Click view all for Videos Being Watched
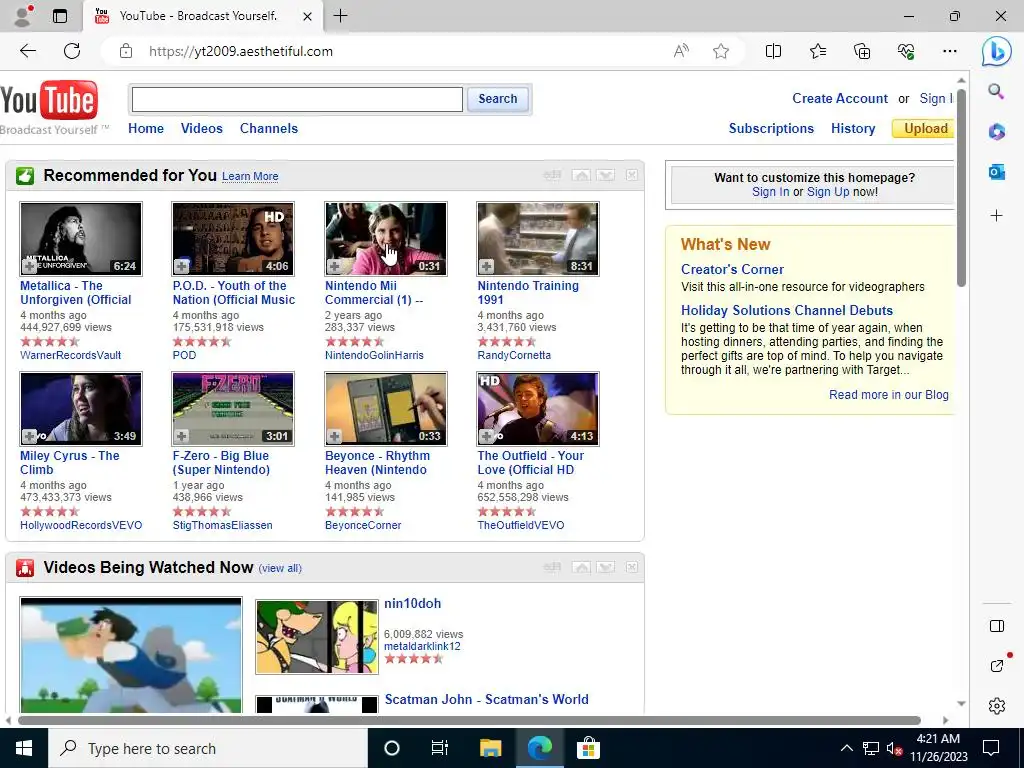This screenshot has height=768, width=1024. 280,568
